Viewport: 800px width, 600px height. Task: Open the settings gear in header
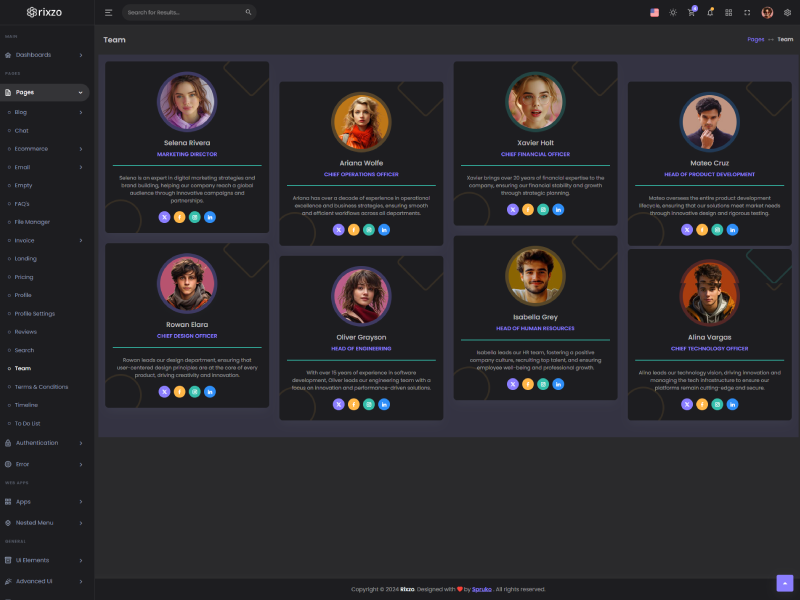(787, 12)
